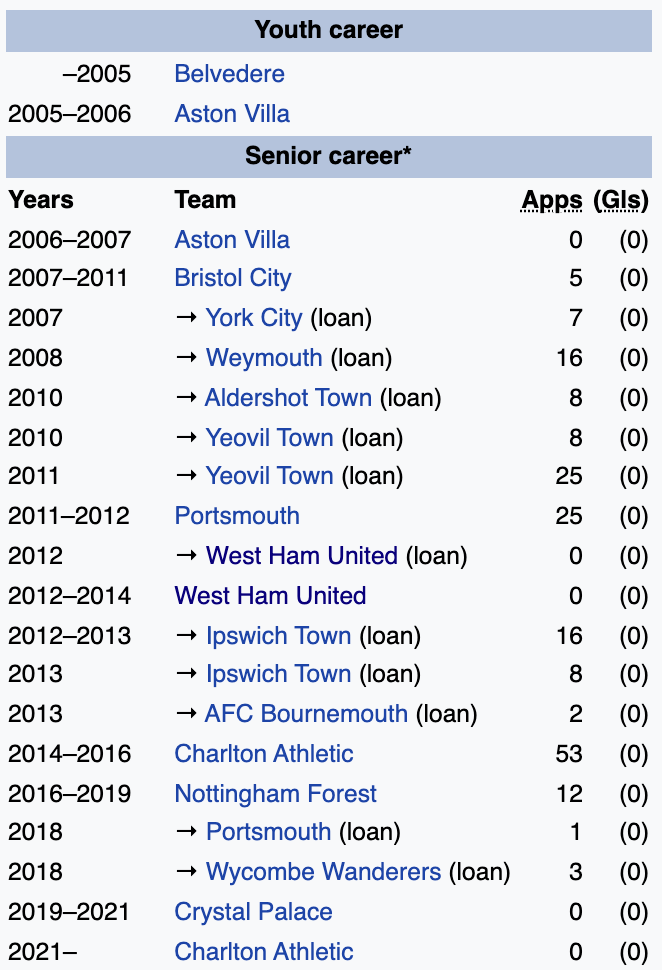Open West Ham United link for 2012–2014
The height and width of the screenshot is (970, 662).
270,596
